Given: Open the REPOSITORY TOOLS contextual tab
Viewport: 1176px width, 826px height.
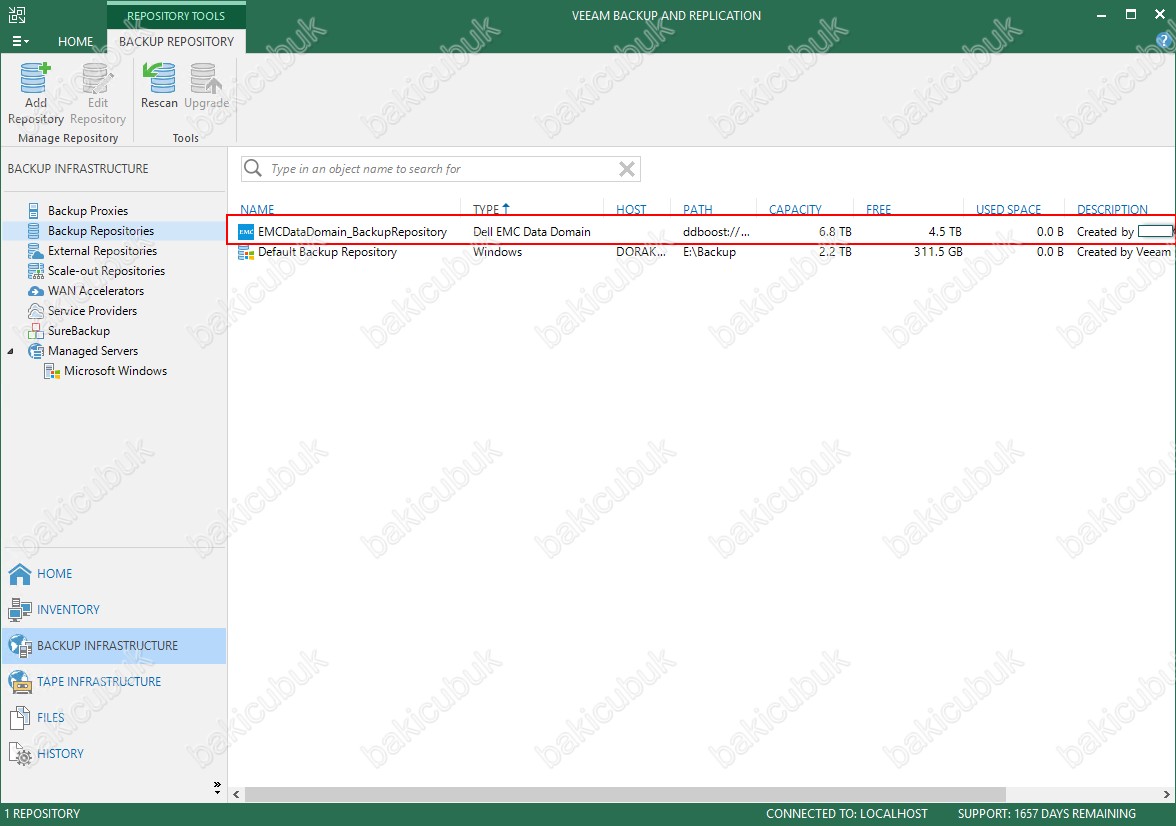Looking at the screenshot, I should click(176, 15).
